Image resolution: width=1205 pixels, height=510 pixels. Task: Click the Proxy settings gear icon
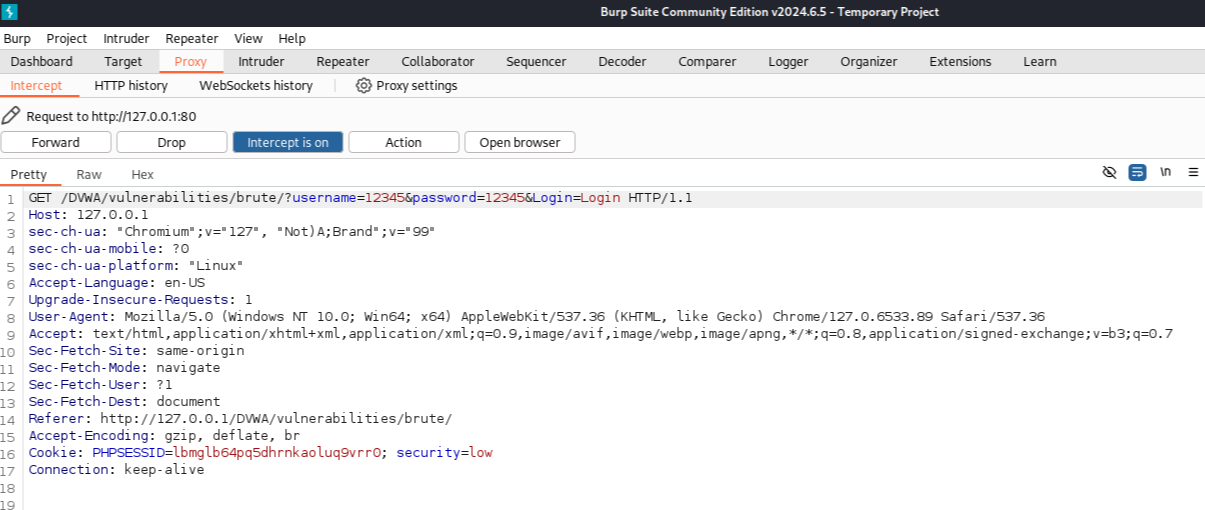[x=364, y=86]
